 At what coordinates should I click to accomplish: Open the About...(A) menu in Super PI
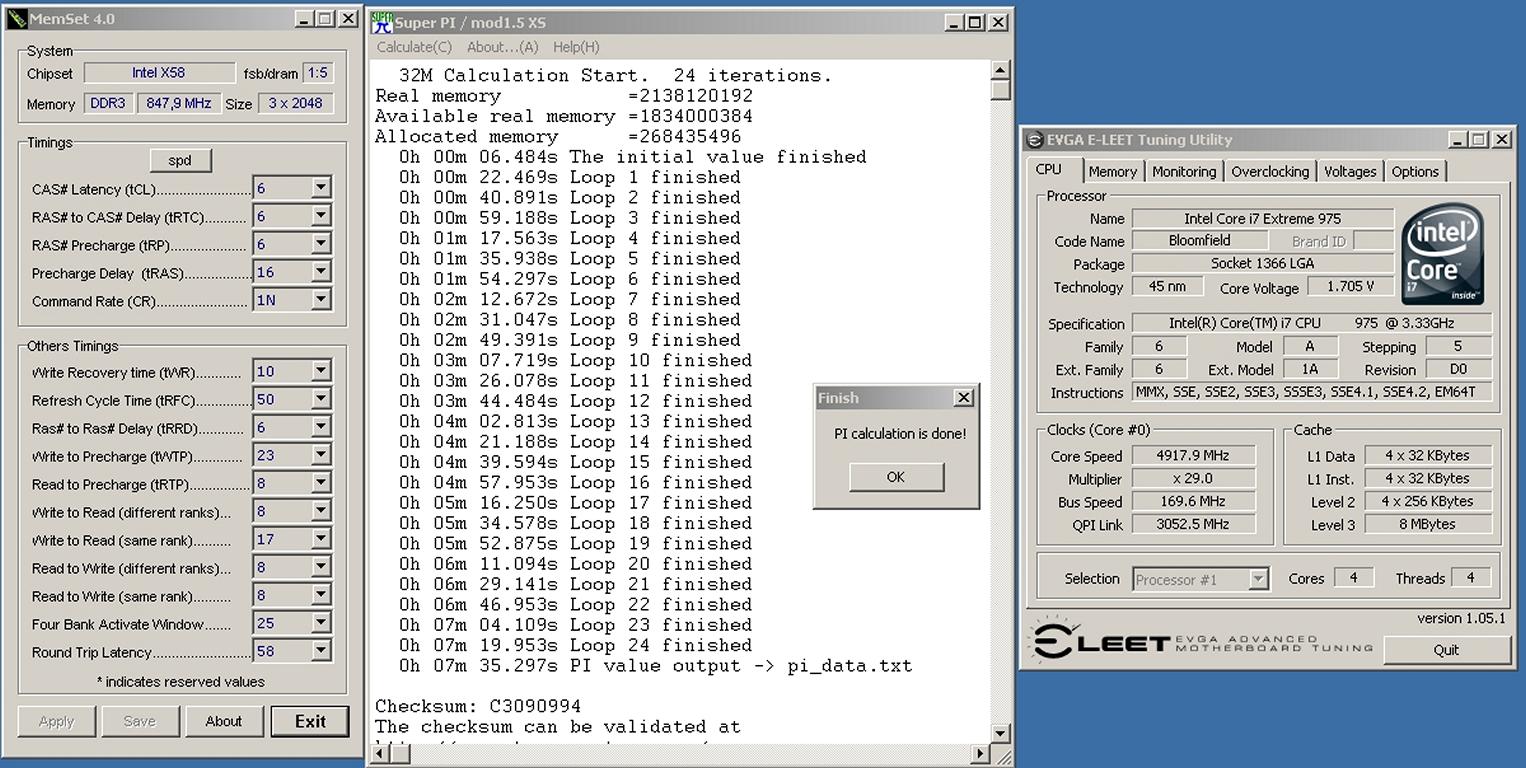pos(502,47)
